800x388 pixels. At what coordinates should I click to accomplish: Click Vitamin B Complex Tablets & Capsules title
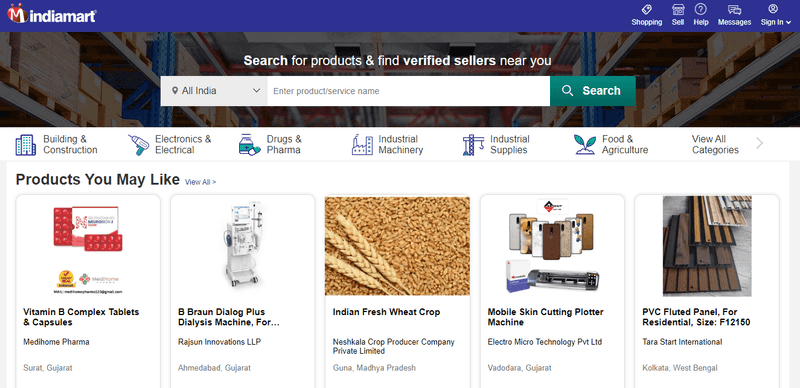coord(81,317)
